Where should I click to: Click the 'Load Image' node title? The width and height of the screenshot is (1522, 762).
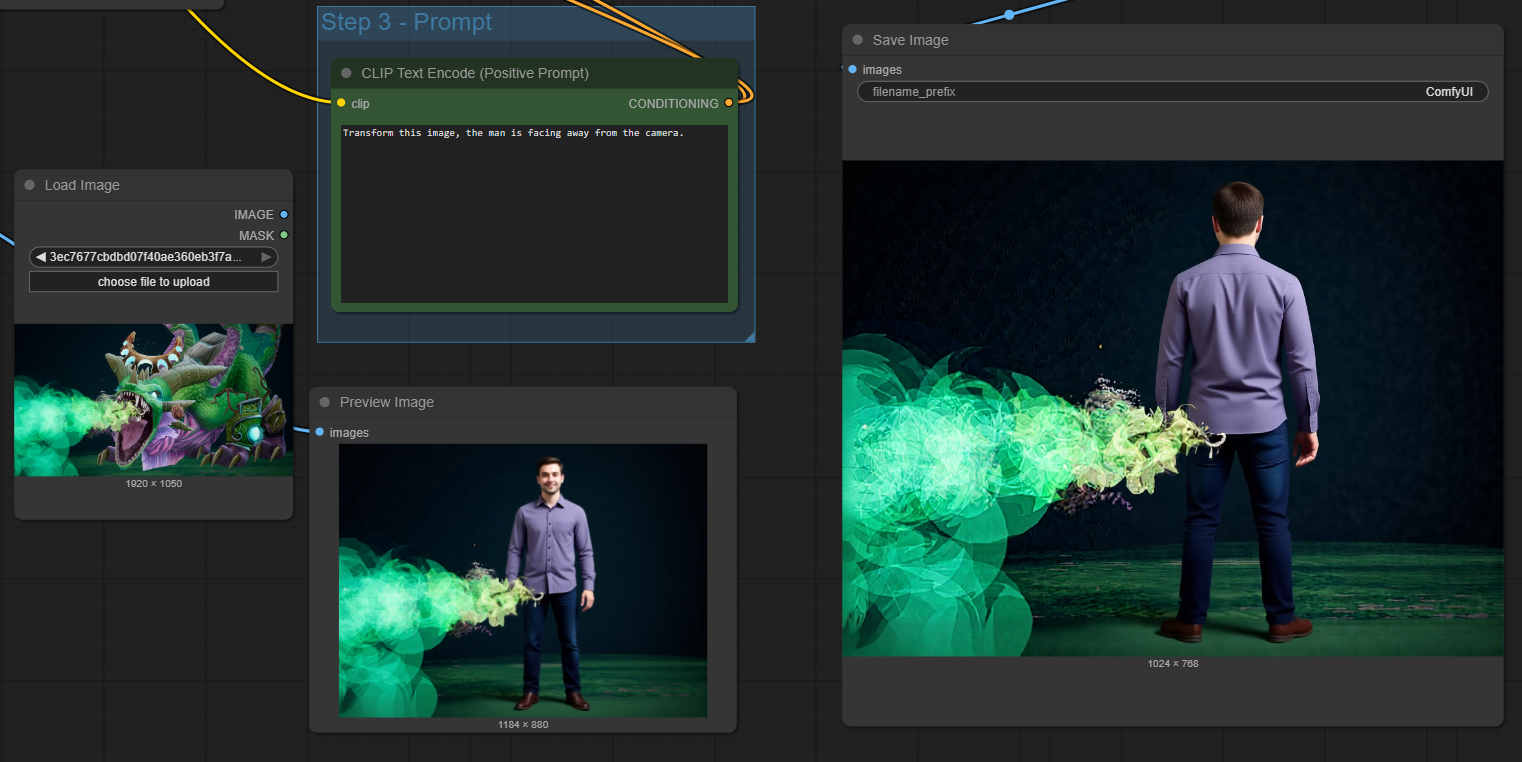click(82, 185)
